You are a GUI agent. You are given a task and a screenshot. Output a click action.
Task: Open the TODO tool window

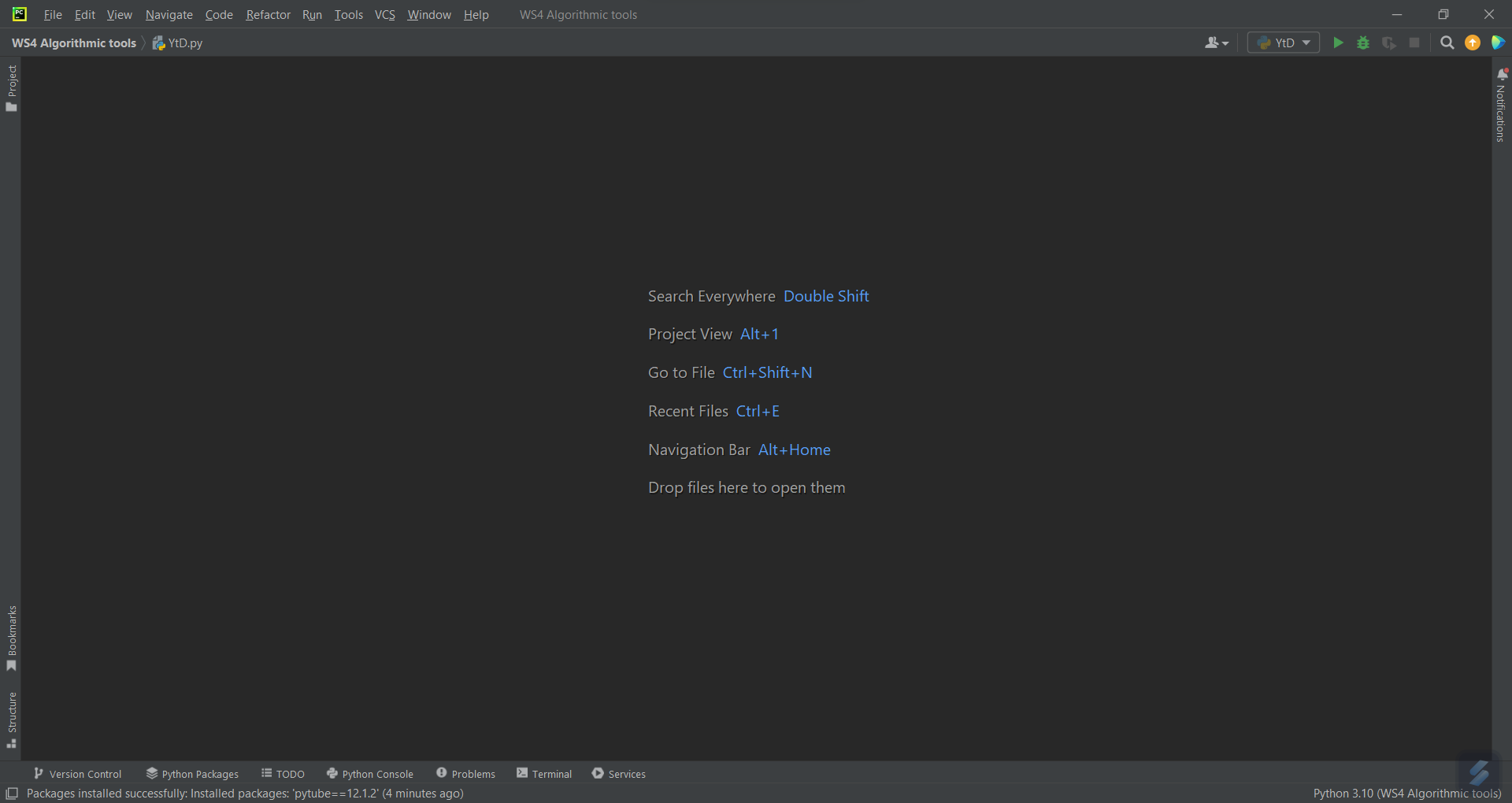[283, 774]
